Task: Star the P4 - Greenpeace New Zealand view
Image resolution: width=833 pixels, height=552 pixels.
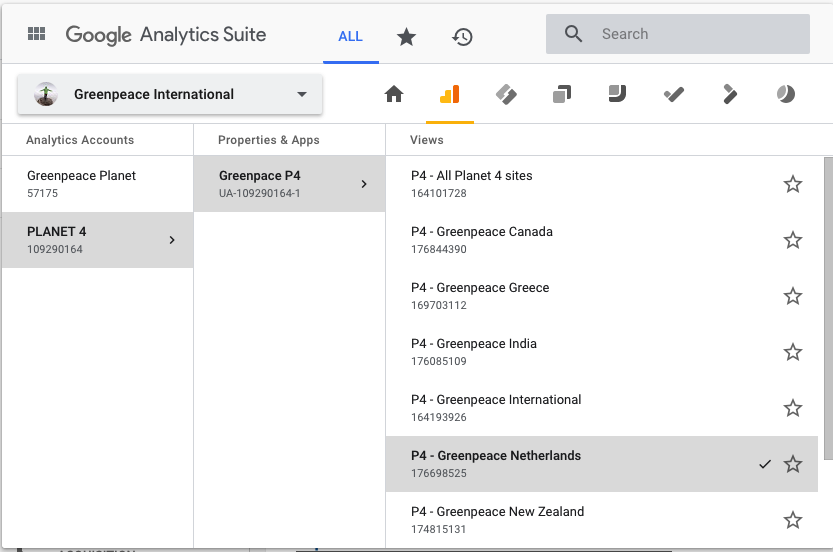Action: coord(793,520)
